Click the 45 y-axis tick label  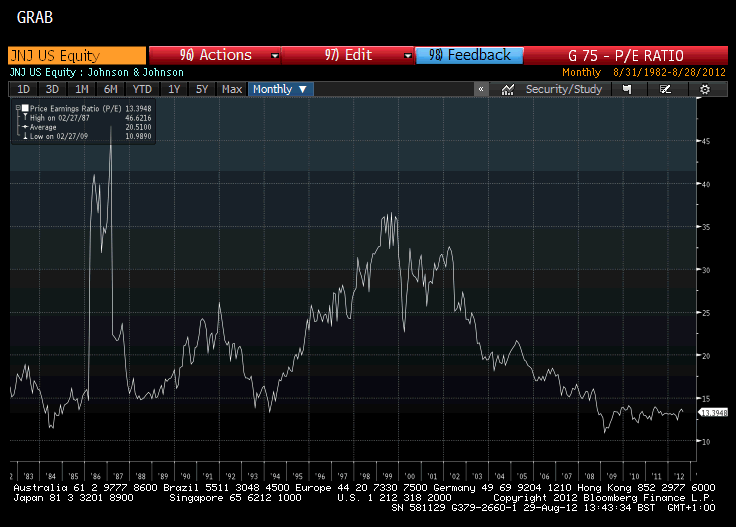click(705, 141)
